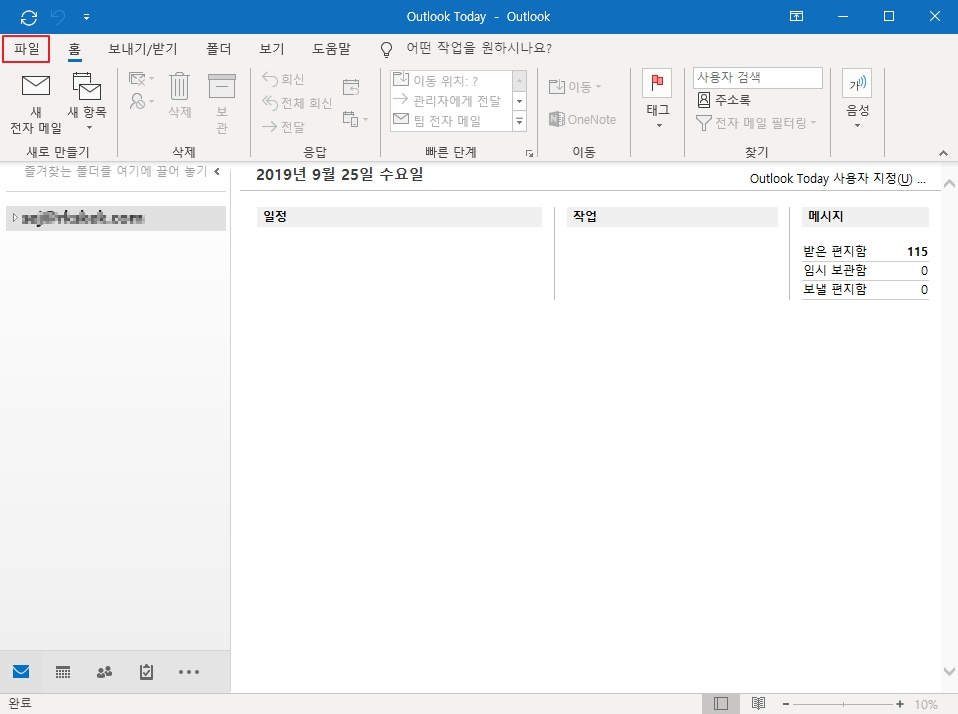958x714 pixels.
Task: Click the 보관 archive button
Action: (222, 103)
